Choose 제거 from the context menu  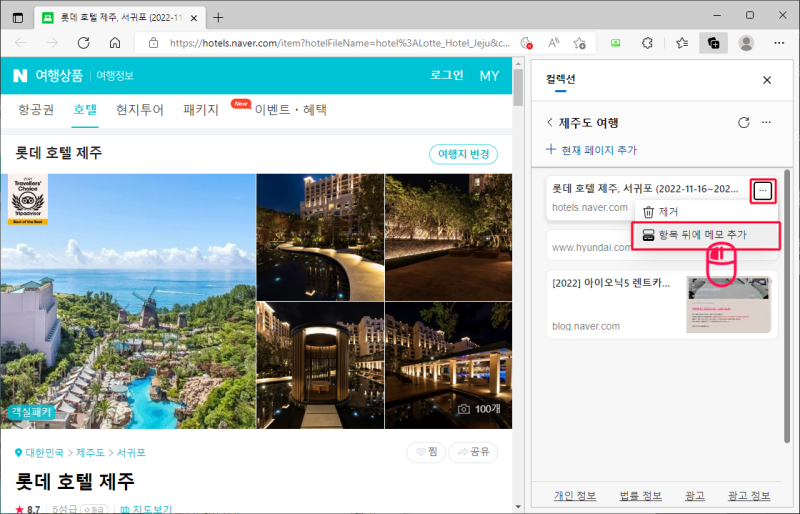coord(706,212)
